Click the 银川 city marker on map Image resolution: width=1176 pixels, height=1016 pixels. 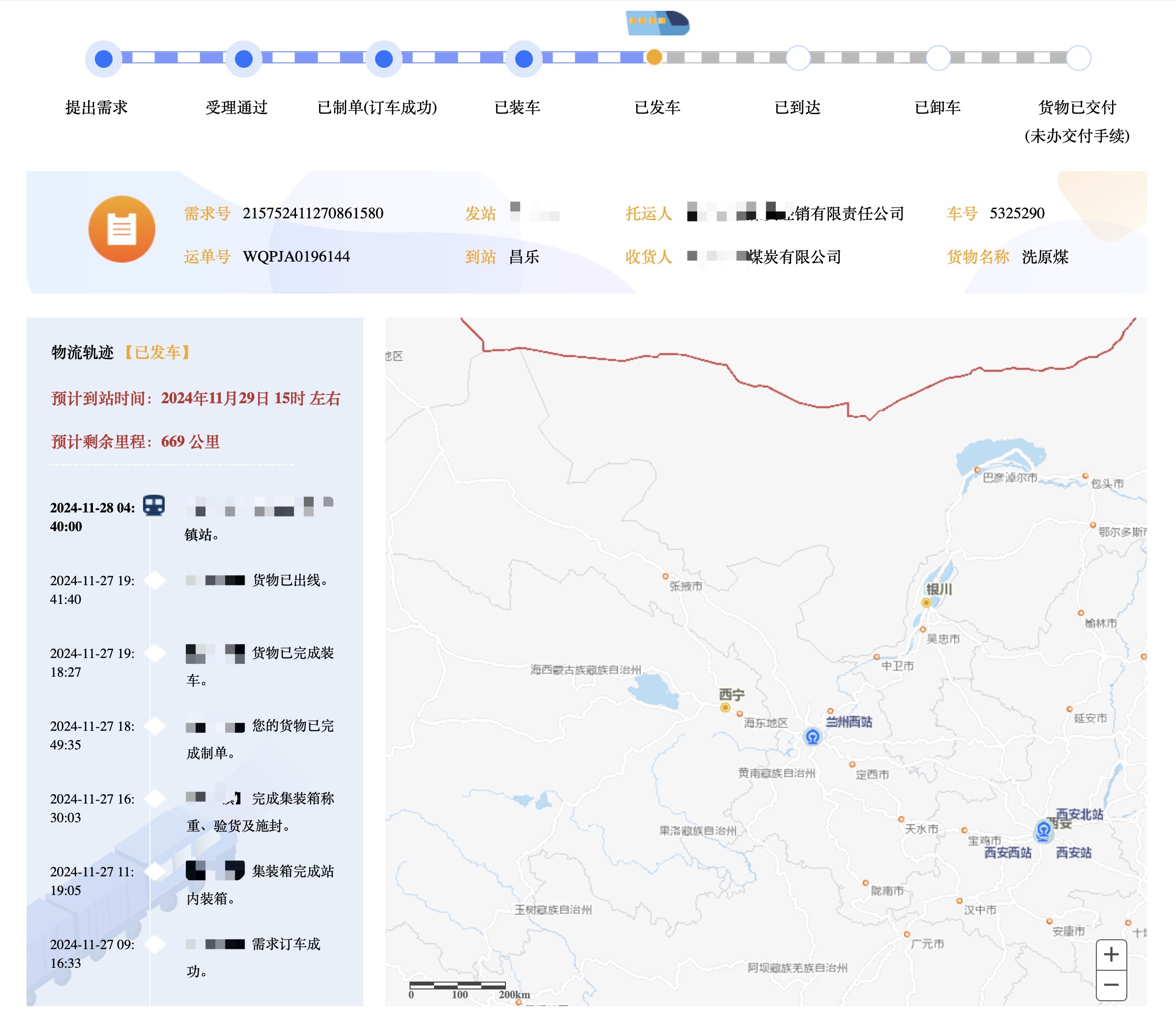pyautogui.click(x=926, y=602)
